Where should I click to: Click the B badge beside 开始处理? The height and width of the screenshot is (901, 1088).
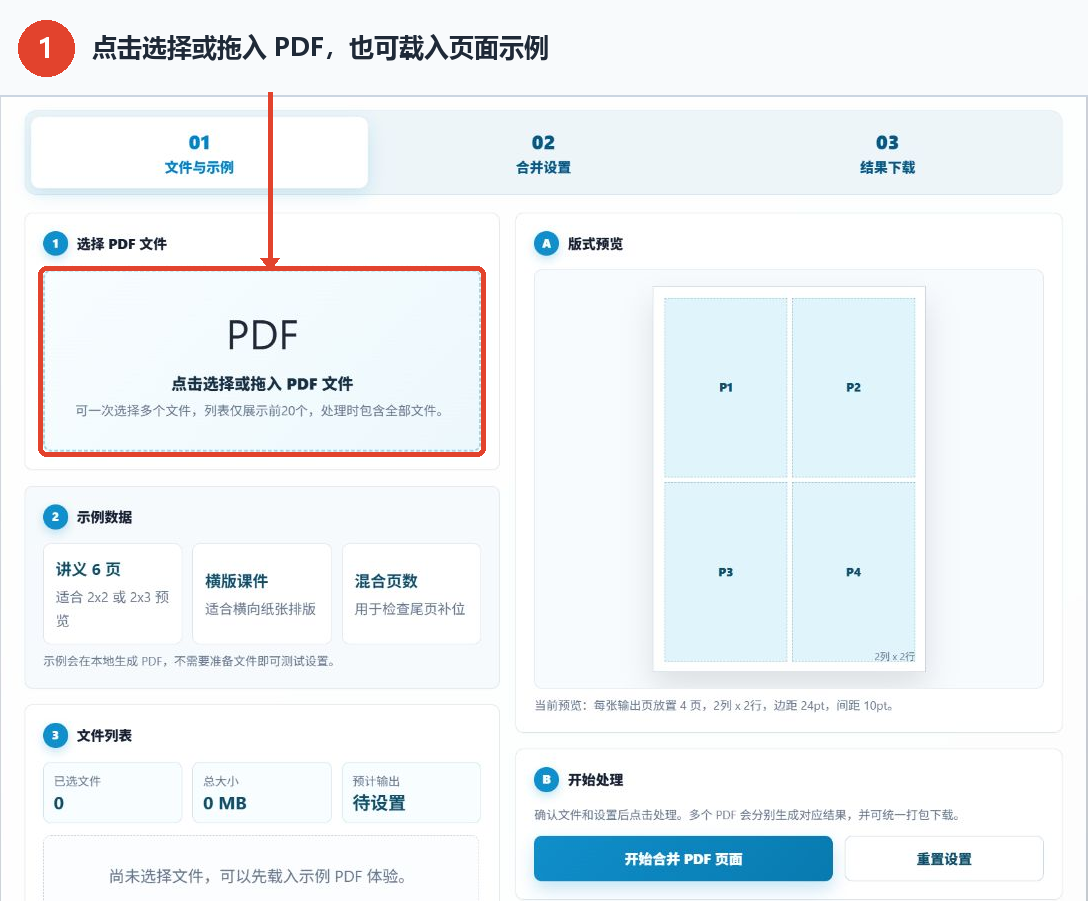[x=546, y=780]
